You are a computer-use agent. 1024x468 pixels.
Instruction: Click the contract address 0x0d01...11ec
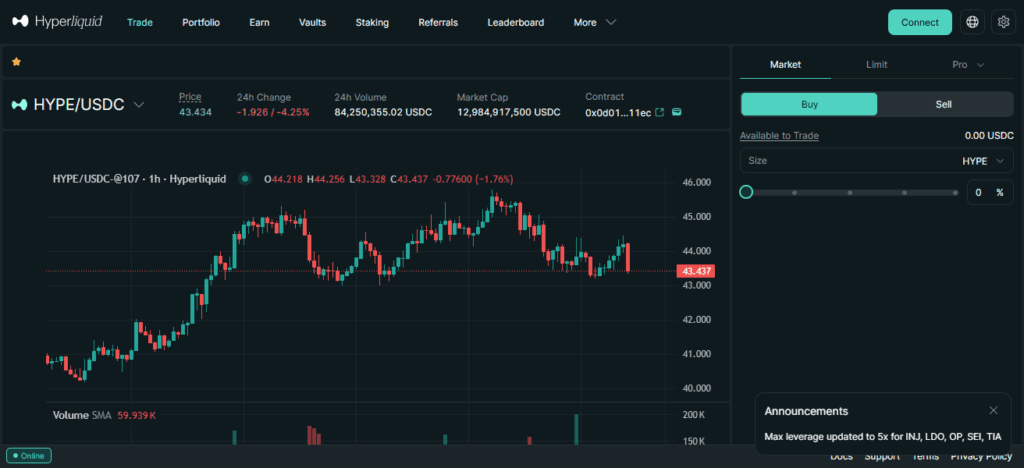tap(618, 112)
